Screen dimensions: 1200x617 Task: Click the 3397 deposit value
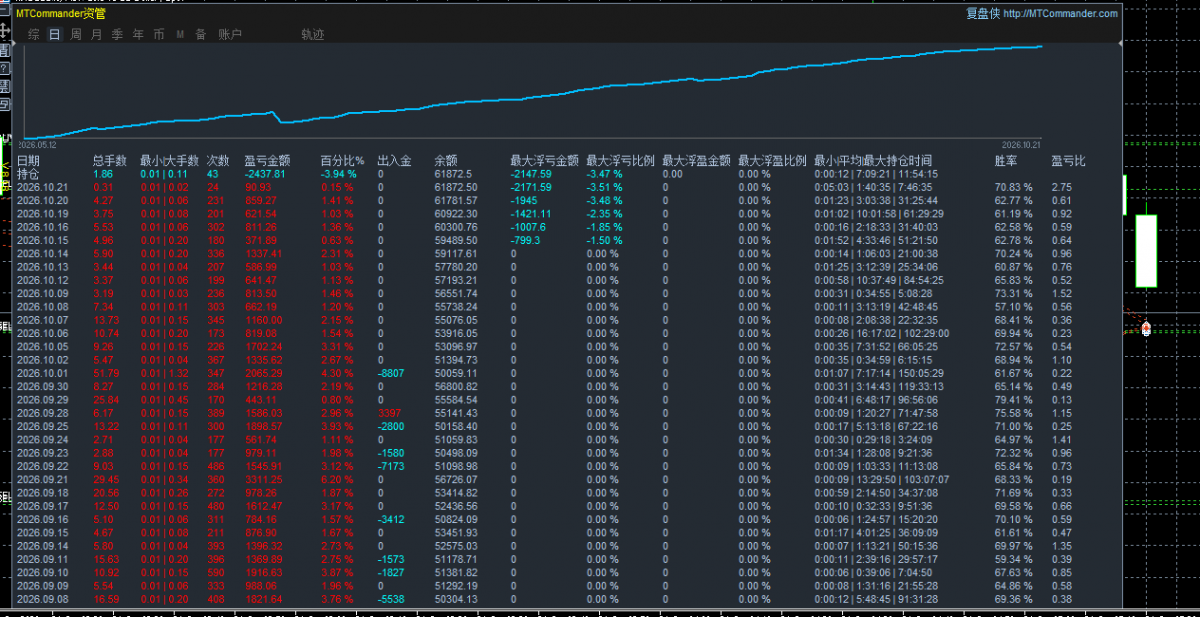(x=388, y=412)
